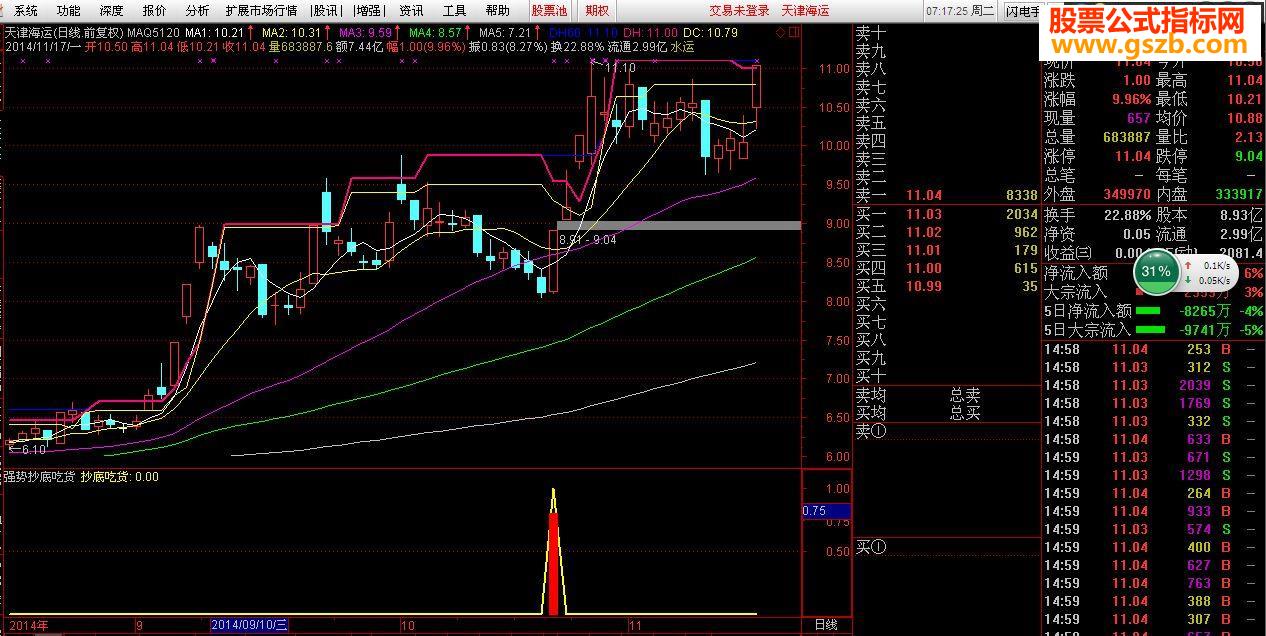Open the 功能 menu

pyautogui.click(x=69, y=11)
